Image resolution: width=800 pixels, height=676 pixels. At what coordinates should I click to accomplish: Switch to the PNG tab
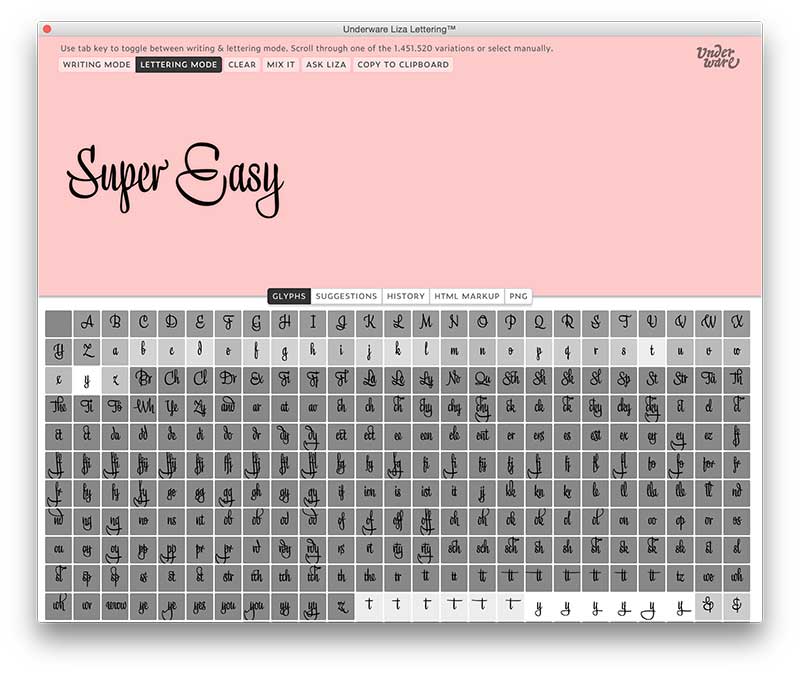tap(518, 296)
